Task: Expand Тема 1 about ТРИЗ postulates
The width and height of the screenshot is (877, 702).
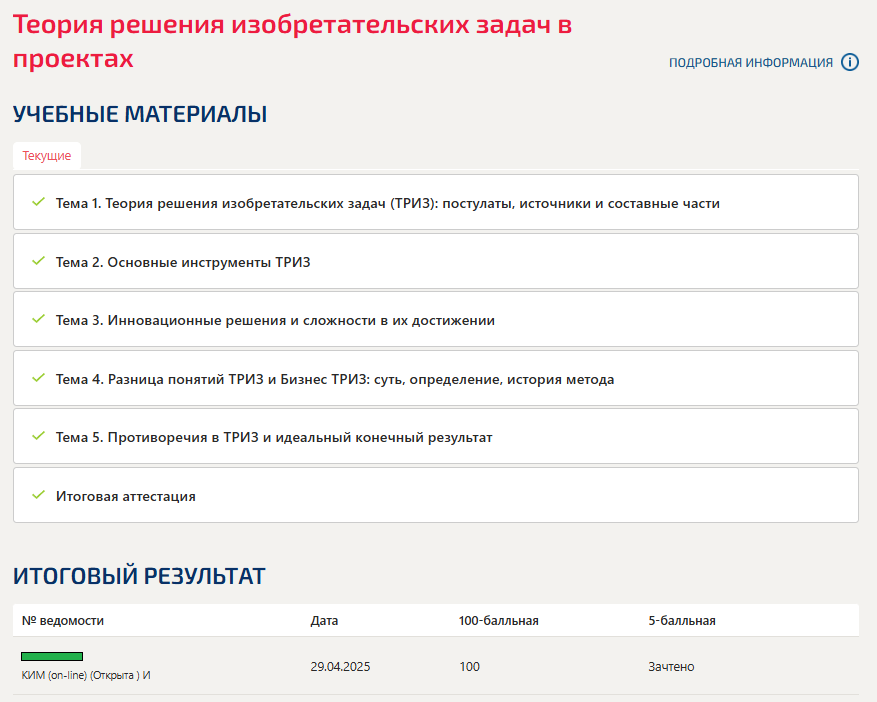Action: click(436, 202)
